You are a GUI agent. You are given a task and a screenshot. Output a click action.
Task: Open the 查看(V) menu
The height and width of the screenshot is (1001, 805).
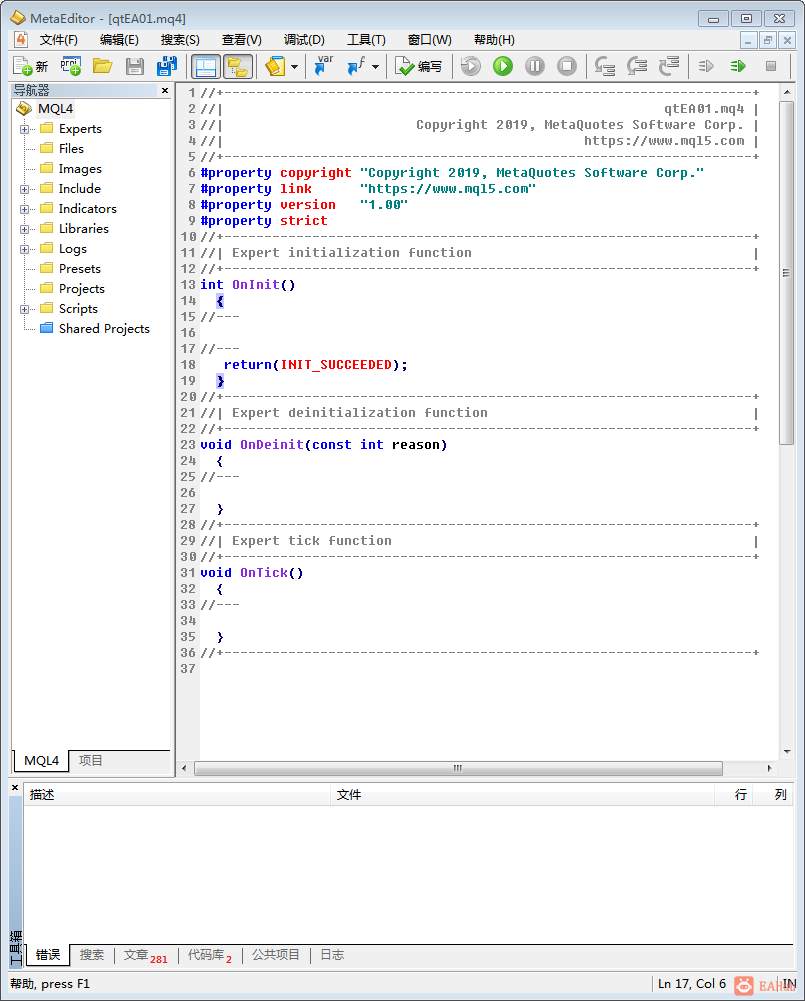241,40
